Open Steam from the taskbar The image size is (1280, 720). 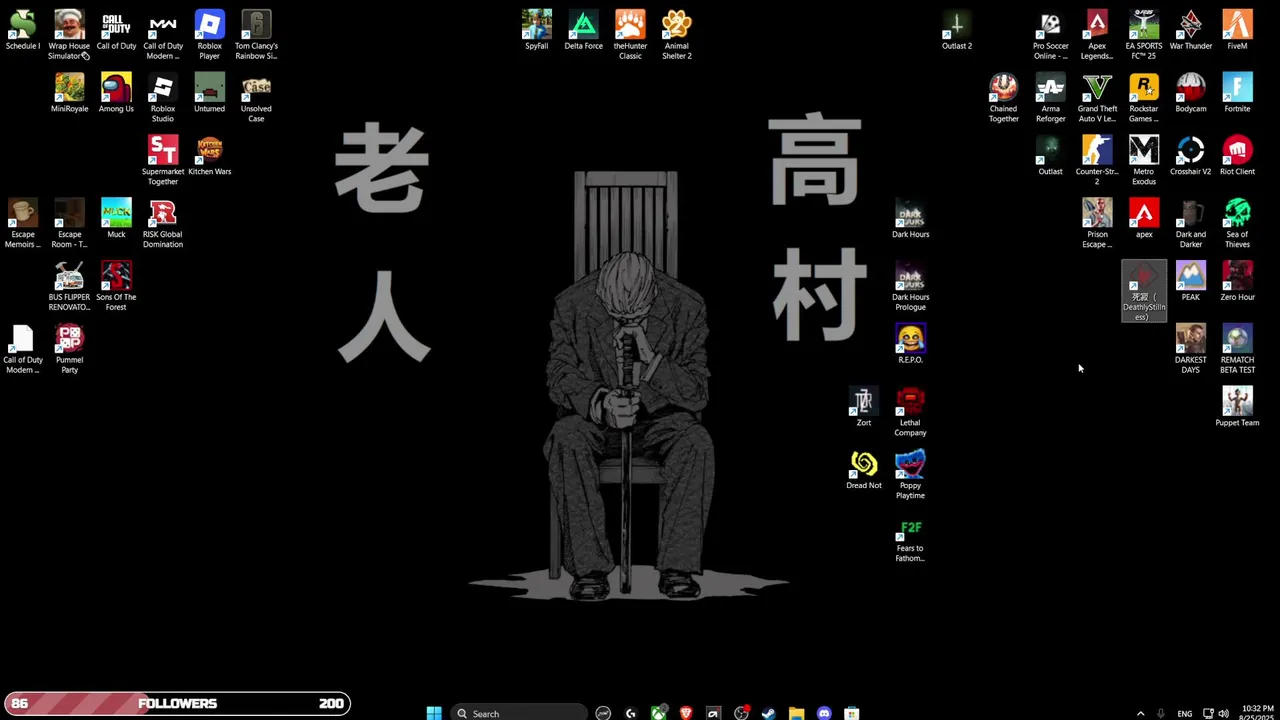768,713
